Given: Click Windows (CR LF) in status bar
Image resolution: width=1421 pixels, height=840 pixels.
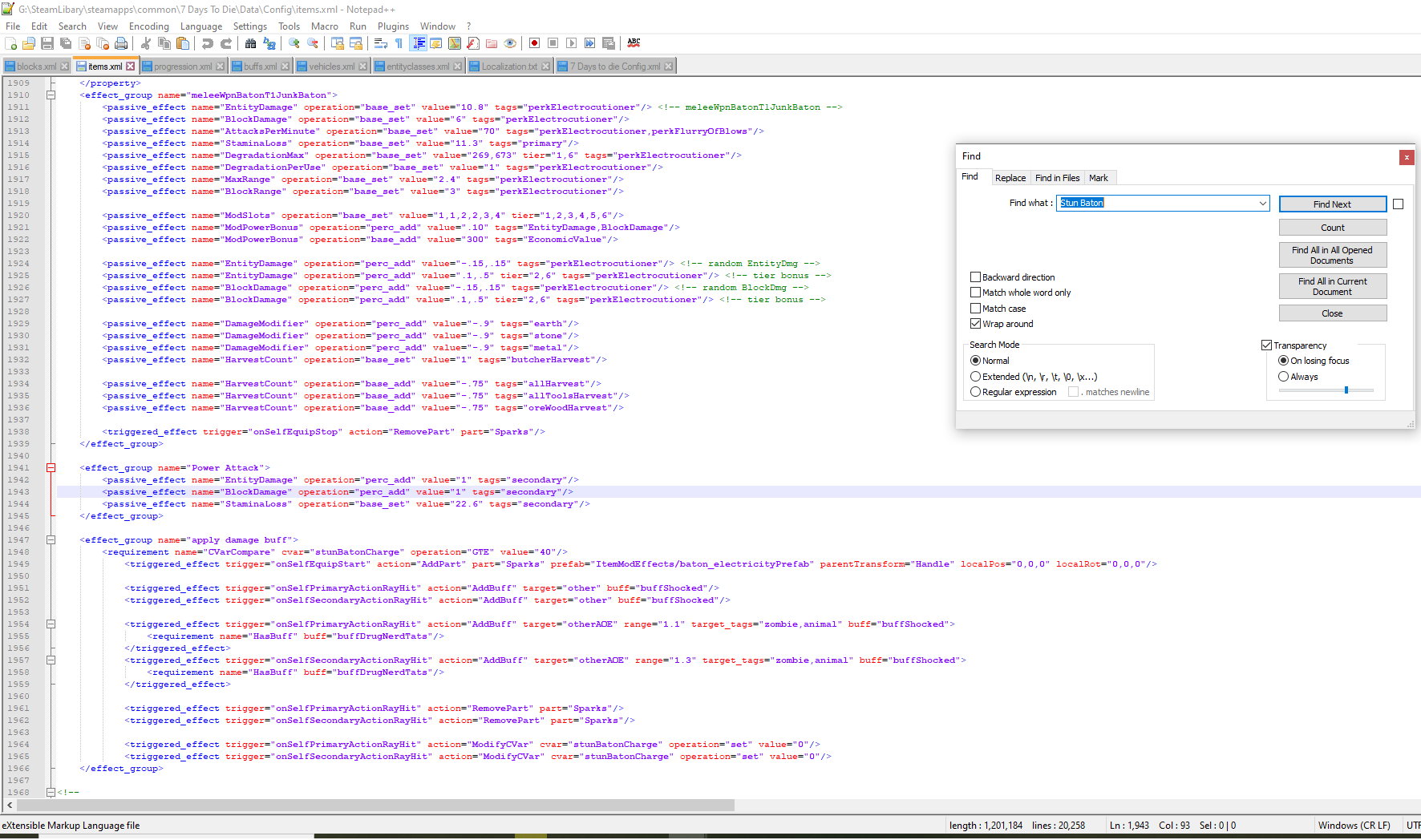Looking at the screenshot, I should tap(1354, 826).
